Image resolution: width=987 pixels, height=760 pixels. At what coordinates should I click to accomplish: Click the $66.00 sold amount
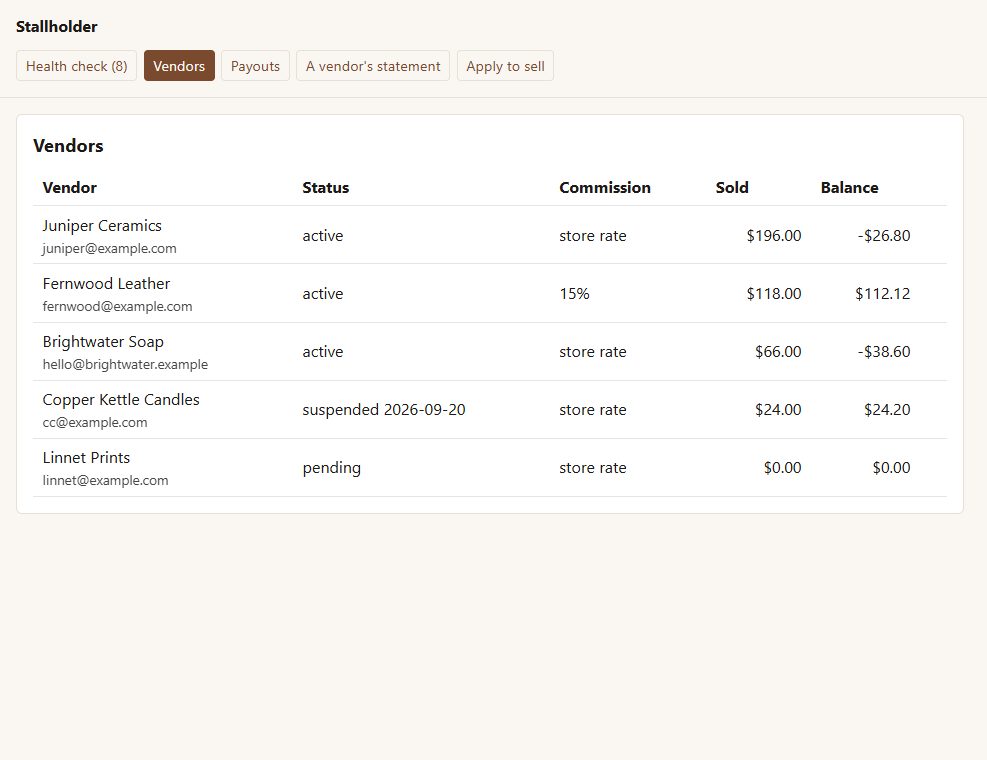(778, 351)
